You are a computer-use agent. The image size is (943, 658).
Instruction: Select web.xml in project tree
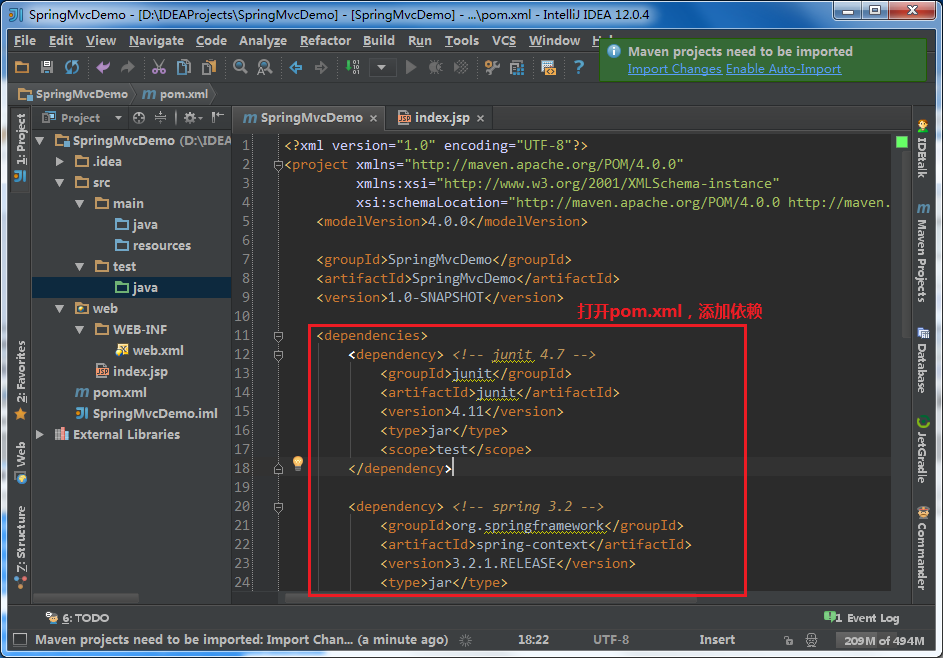pos(149,350)
